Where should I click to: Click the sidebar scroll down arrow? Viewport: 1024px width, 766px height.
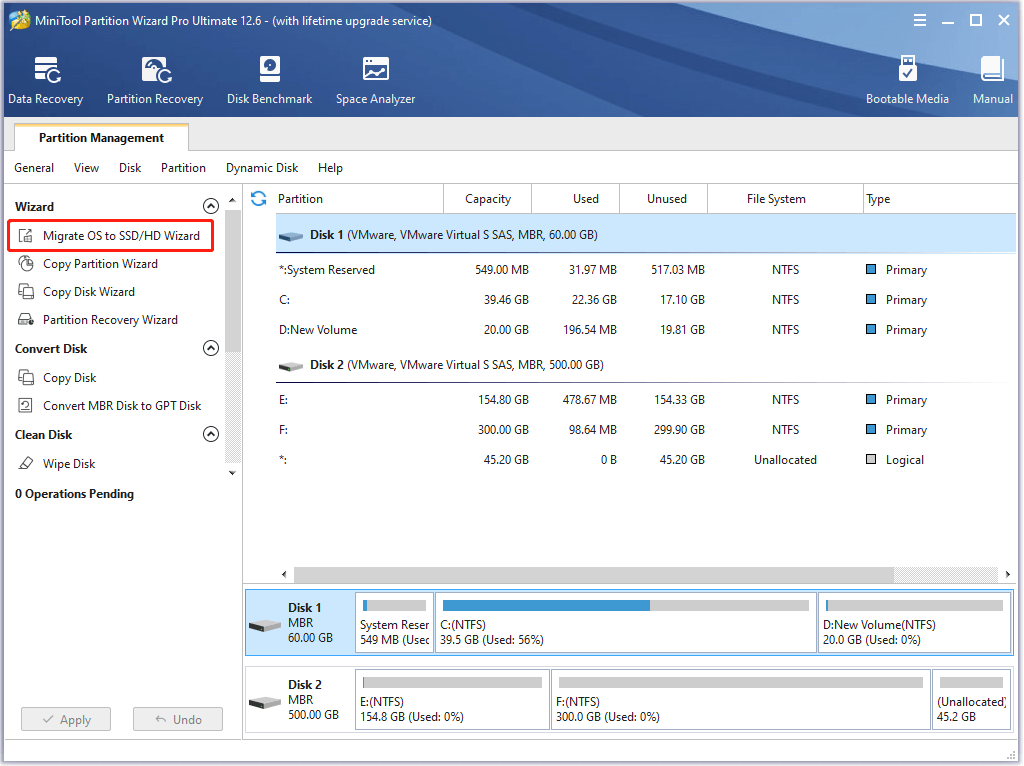[232, 473]
